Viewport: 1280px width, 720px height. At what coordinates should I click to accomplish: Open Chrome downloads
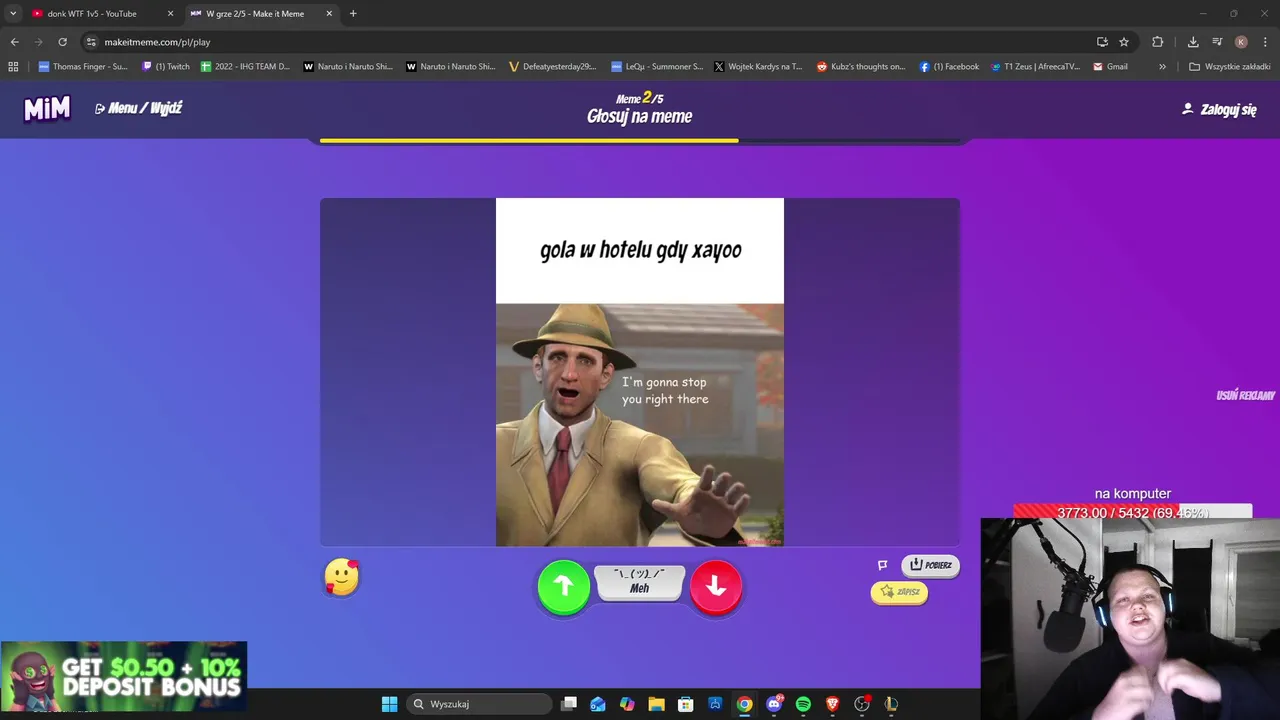tap(1193, 42)
